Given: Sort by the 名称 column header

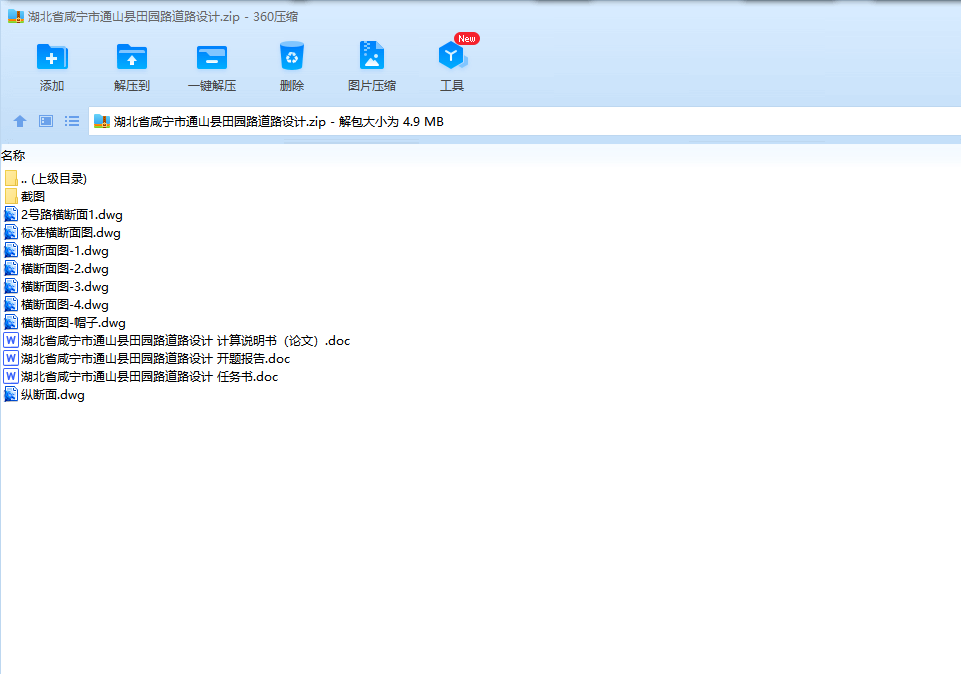Looking at the screenshot, I should point(13,156).
